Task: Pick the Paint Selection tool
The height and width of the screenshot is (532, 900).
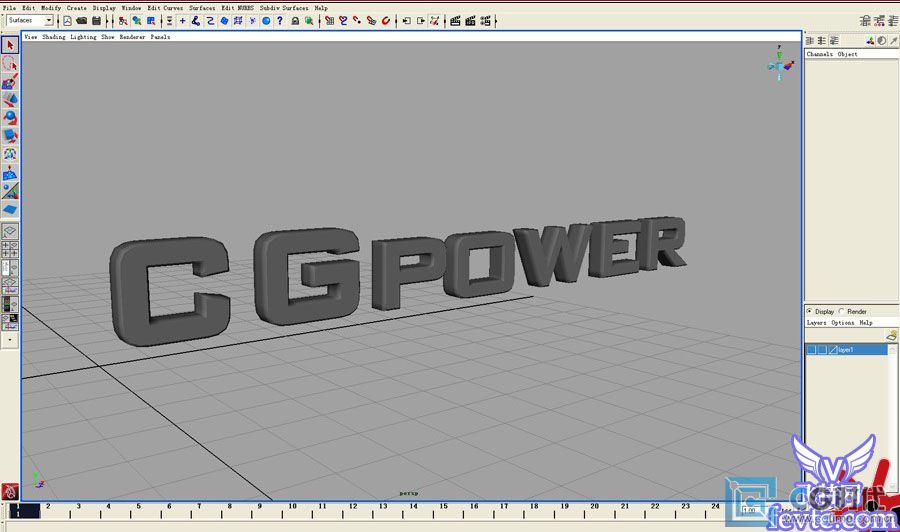Action: tap(10, 81)
